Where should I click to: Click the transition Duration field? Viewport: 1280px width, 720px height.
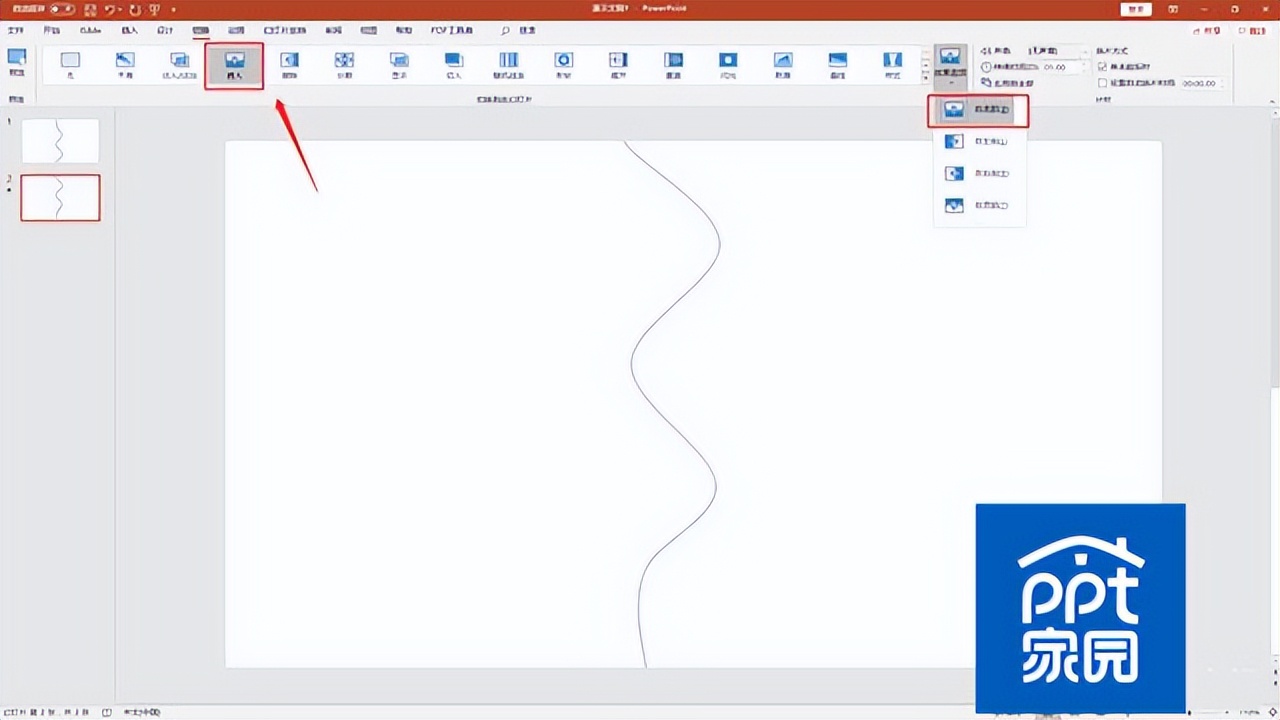tap(1065, 66)
